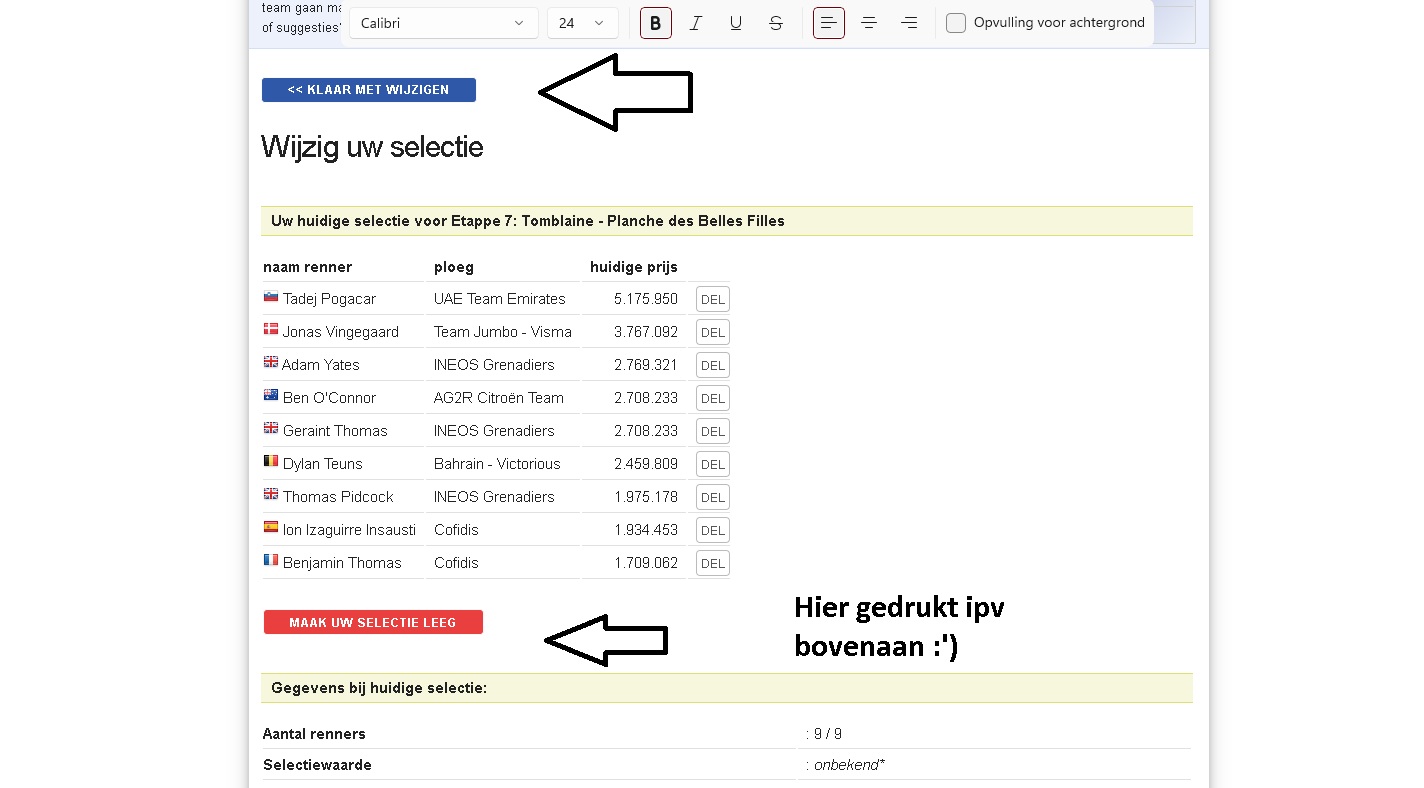Viewport: 1424px width, 788px height.
Task: Click team name AG2R Citroën Team
Action: coord(499,398)
